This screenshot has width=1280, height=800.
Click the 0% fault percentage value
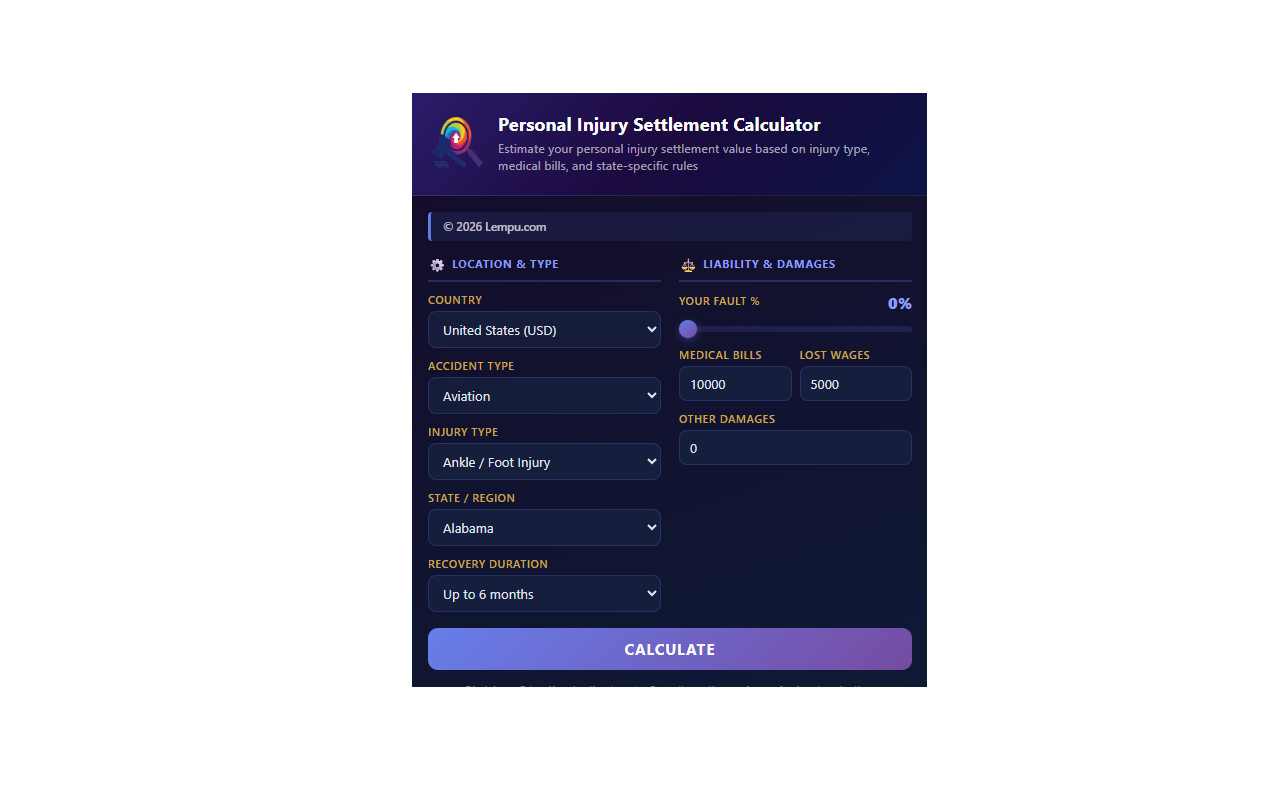coord(899,304)
